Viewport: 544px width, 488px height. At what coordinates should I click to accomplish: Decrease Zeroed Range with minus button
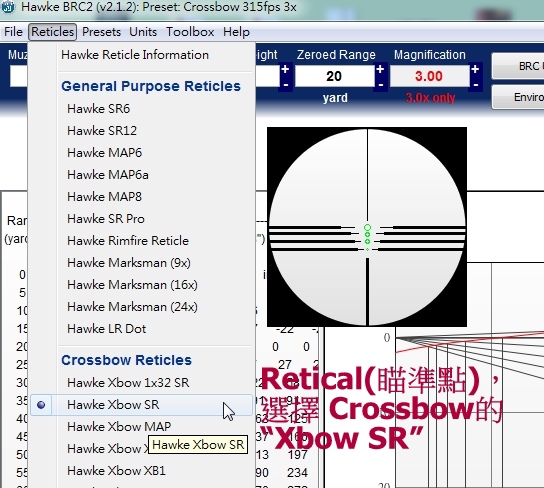pos(380,84)
